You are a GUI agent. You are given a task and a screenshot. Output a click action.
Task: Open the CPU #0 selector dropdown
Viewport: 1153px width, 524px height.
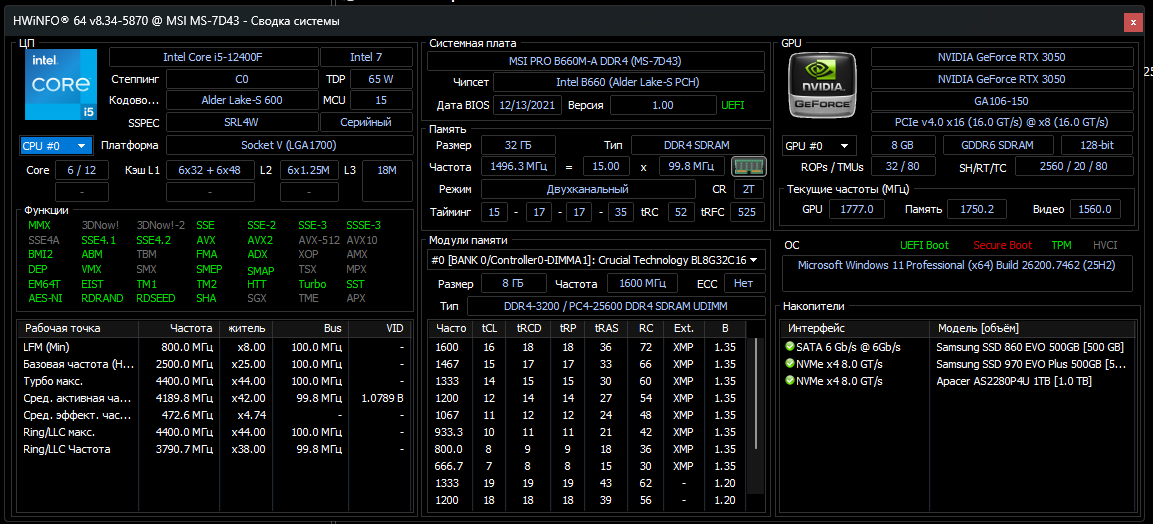click(x=57, y=146)
